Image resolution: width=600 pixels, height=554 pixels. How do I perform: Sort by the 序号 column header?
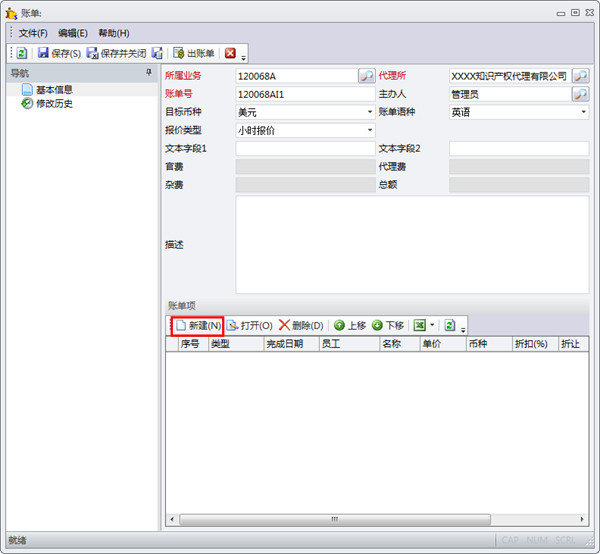click(194, 344)
